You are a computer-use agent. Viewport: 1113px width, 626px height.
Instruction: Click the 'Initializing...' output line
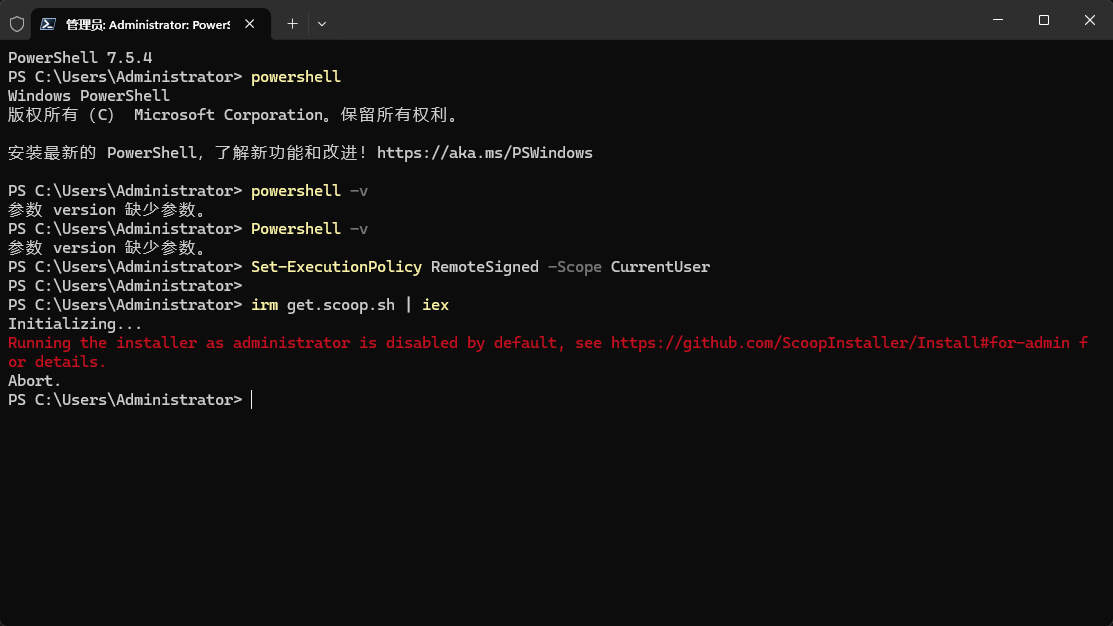click(x=75, y=324)
